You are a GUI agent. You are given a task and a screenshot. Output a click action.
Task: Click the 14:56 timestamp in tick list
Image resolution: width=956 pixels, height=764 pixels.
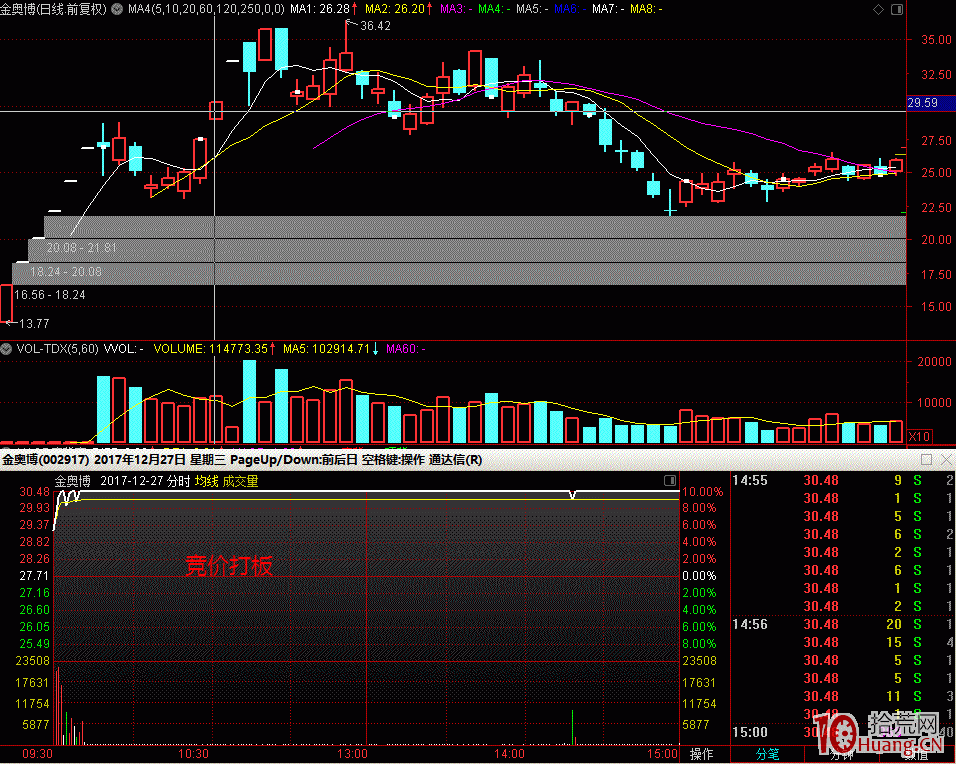pyautogui.click(x=750, y=624)
